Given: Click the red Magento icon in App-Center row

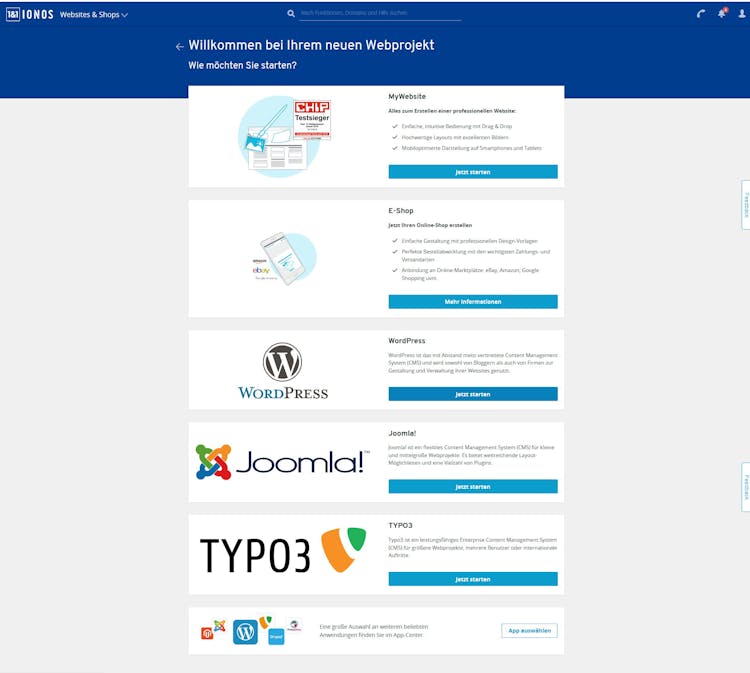Looking at the screenshot, I should click(207, 633).
